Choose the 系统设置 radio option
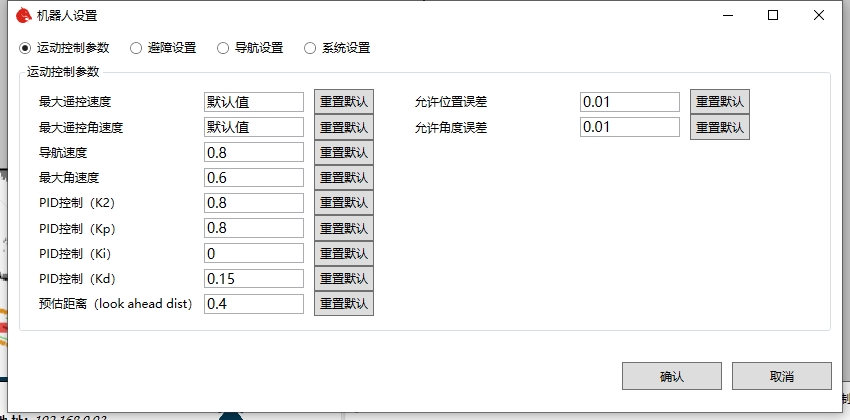The height and width of the screenshot is (420, 850). 309,48
